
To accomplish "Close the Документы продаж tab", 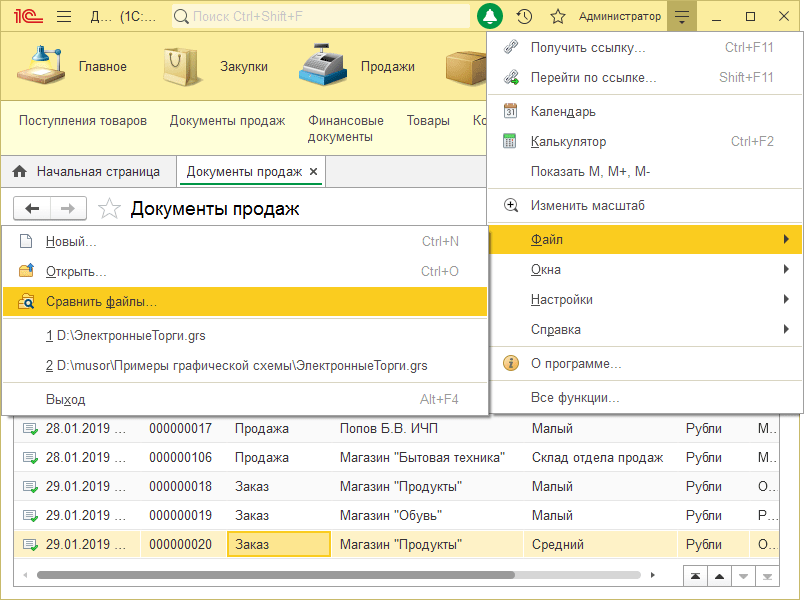I will pos(314,171).
